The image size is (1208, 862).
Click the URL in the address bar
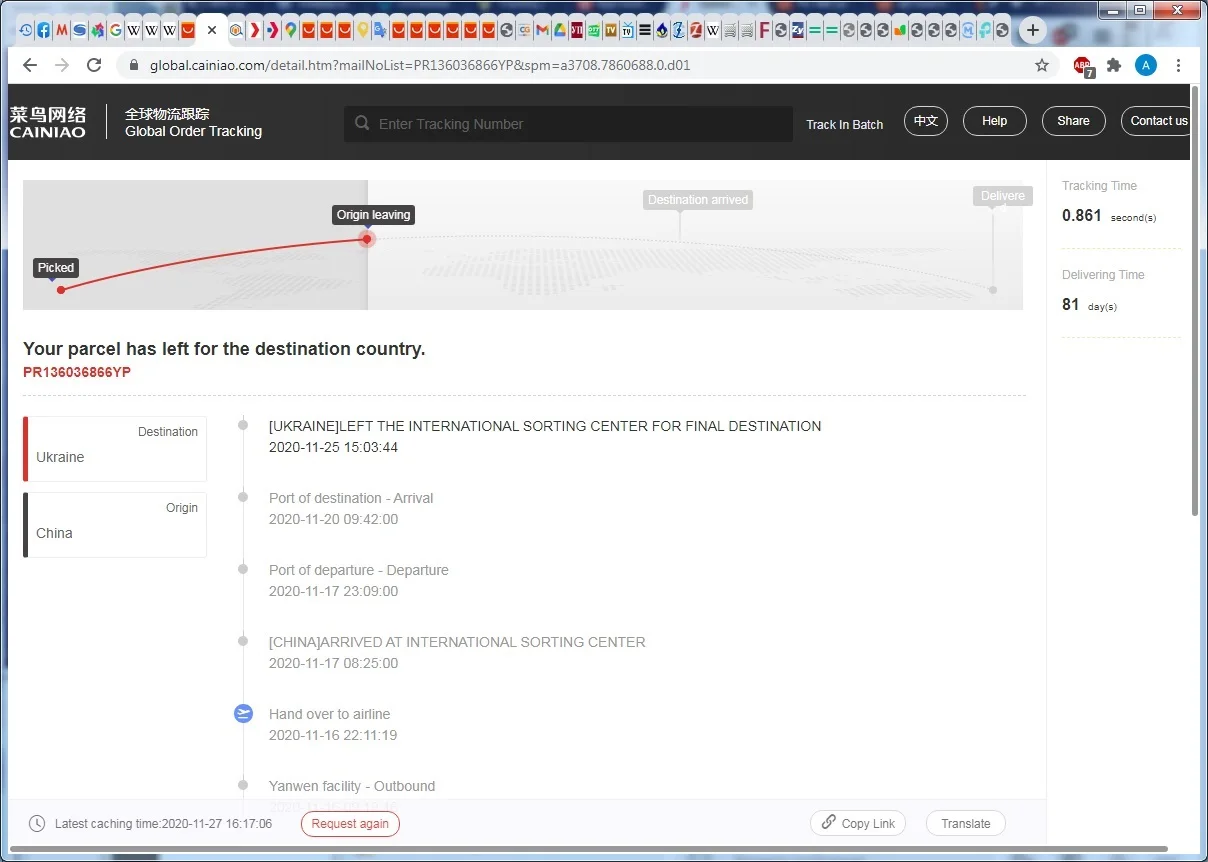point(420,66)
